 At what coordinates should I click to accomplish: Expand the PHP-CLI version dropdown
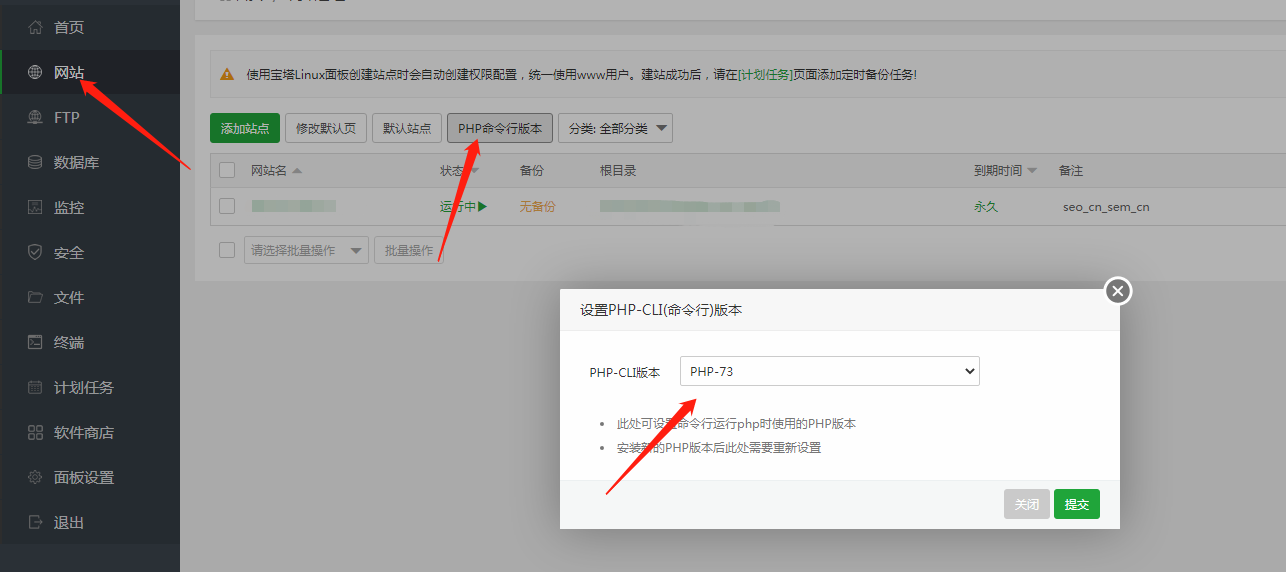[x=829, y=371]
